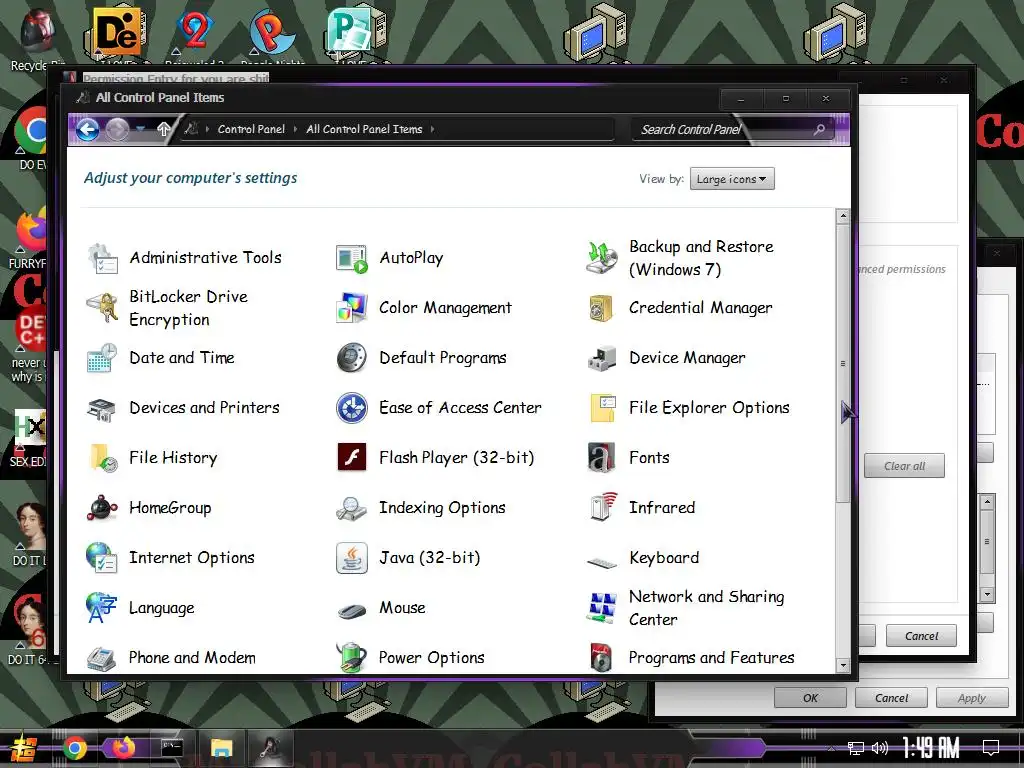Open the Language icon
Viewport: 1024px width, 768px height.
(x=103, y=608)
